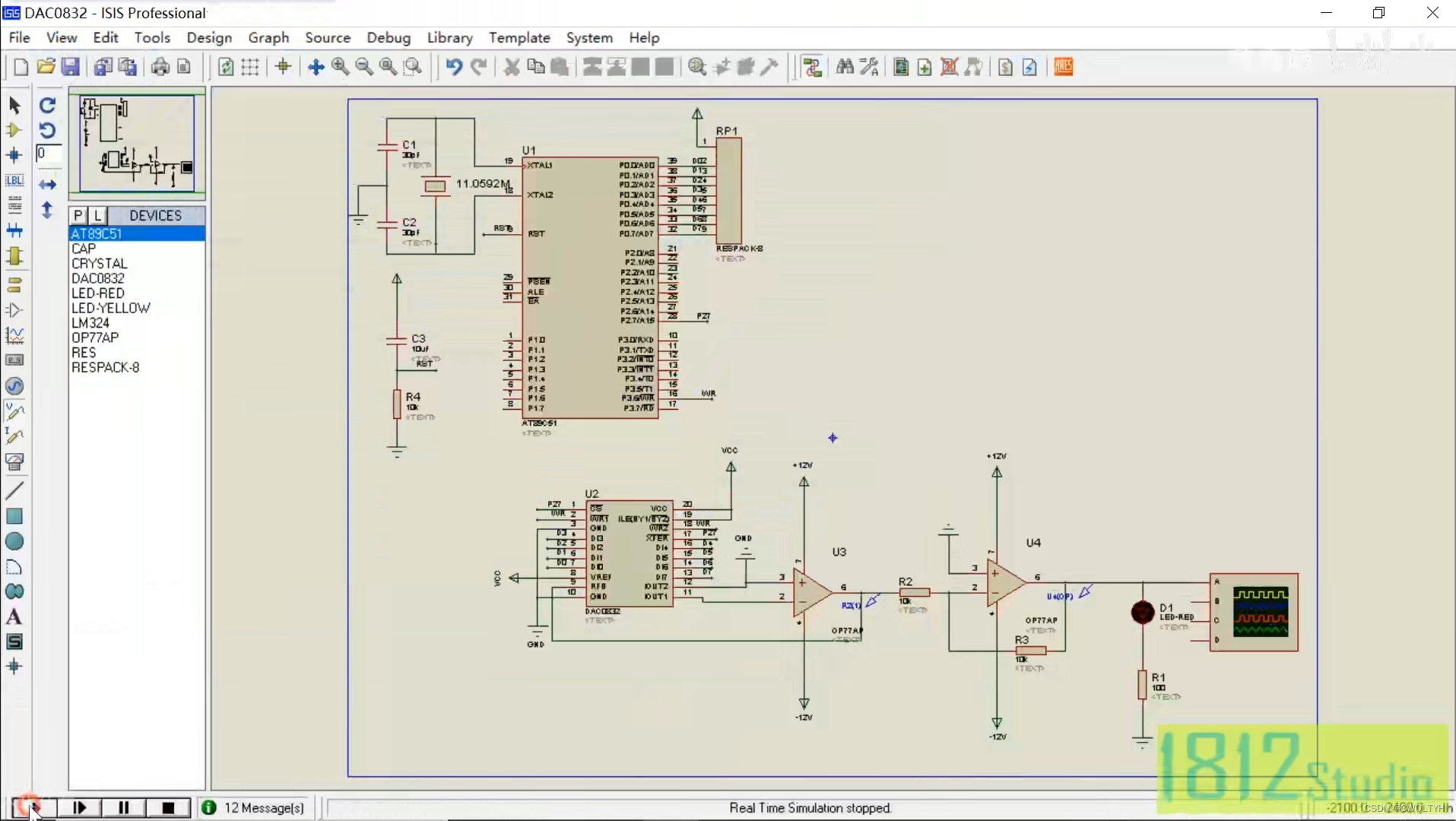Viewport: 1456px width, 821px height.
Task: Choose the Text script mode tool
Action: (x=14, y=204)
